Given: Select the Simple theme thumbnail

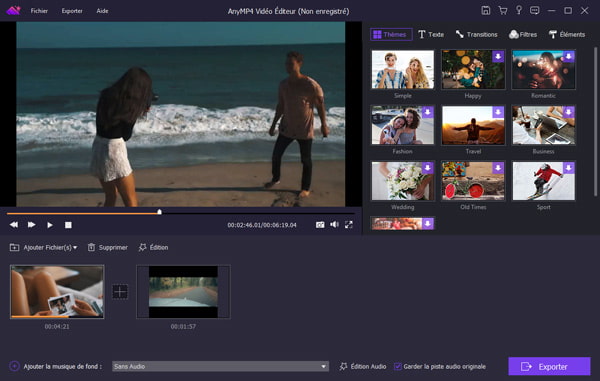Looking at the screenshot, I should [403, 70].
